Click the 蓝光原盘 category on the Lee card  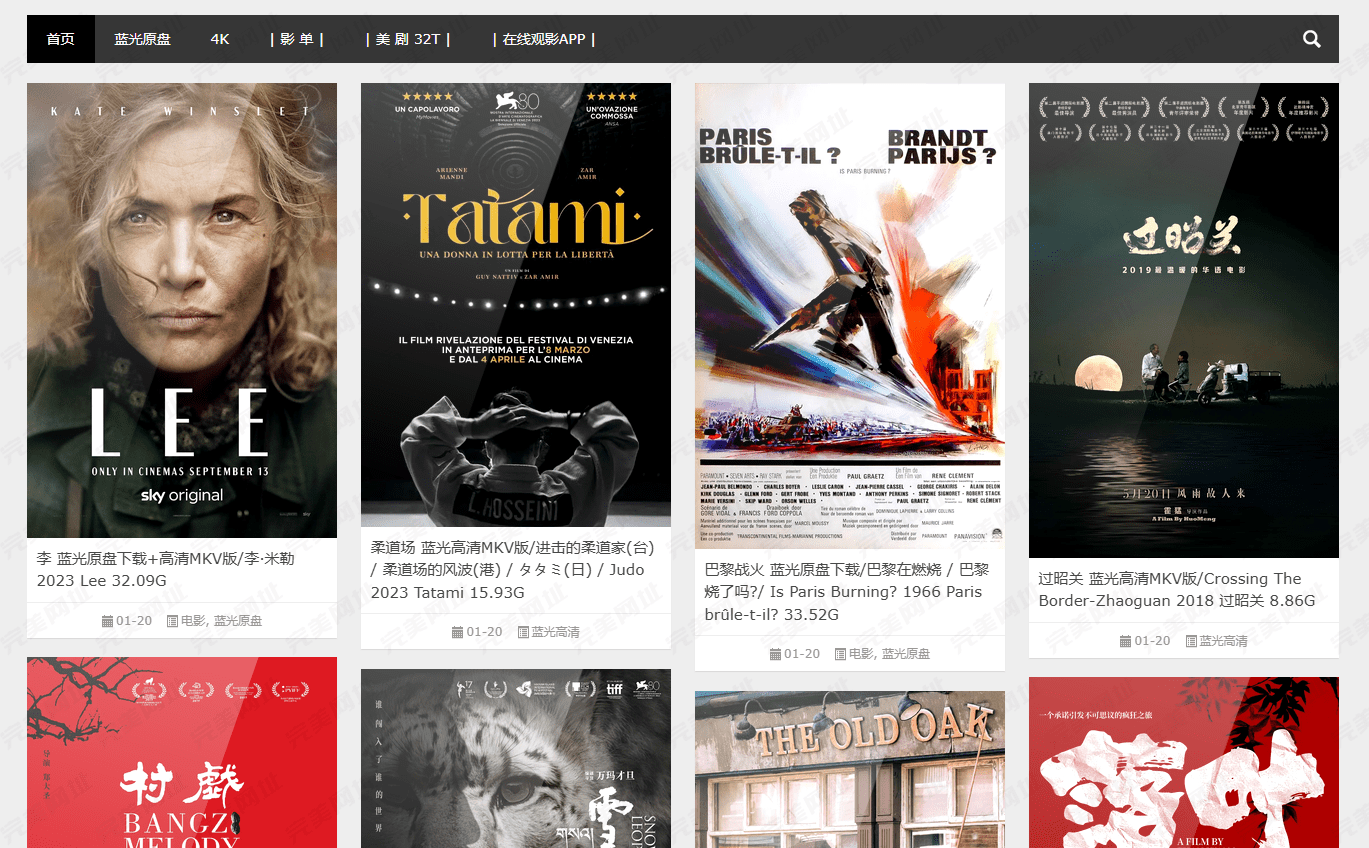click(x=238, y=621)
